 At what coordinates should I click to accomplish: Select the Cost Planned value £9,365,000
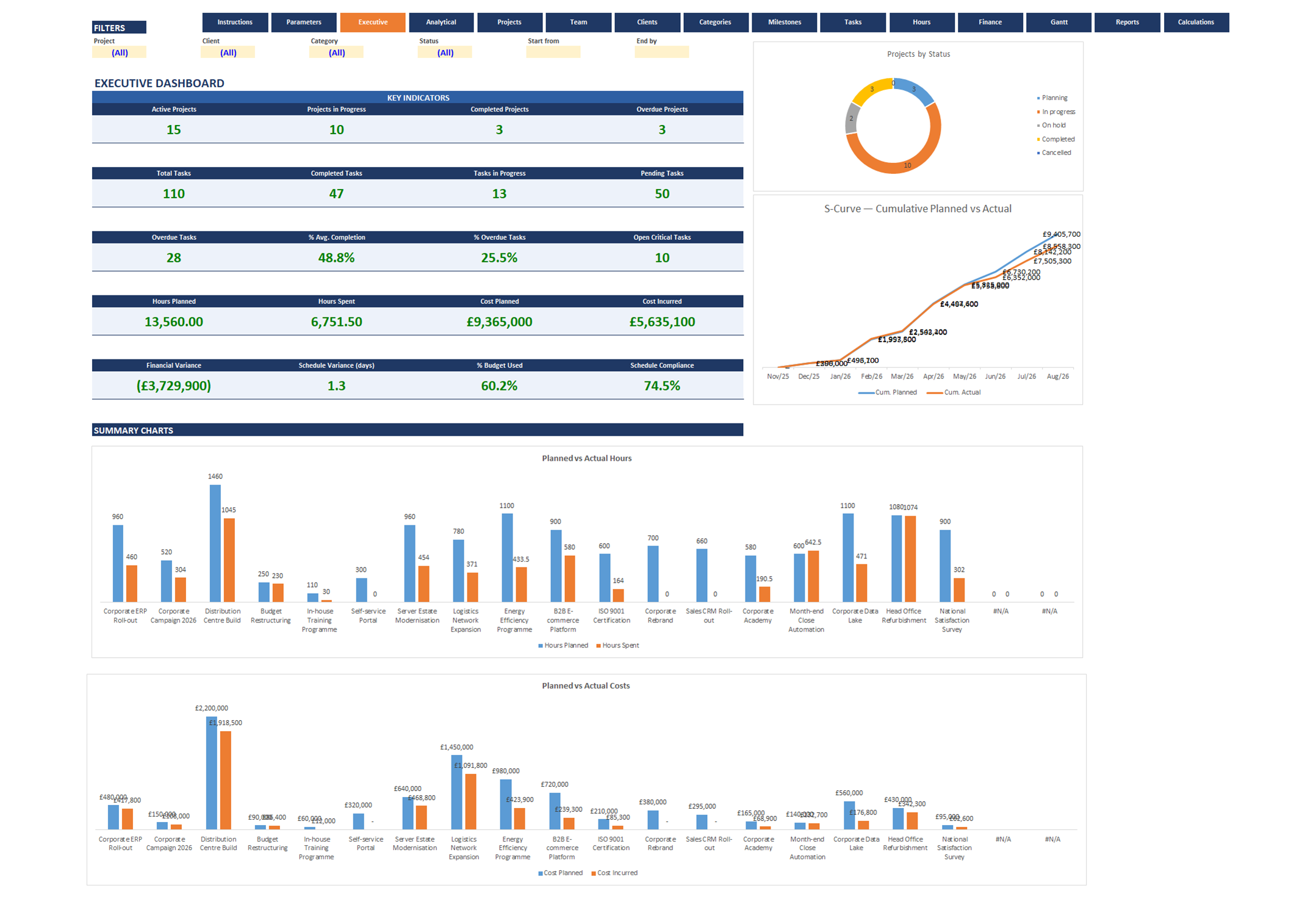pos(499,322)
